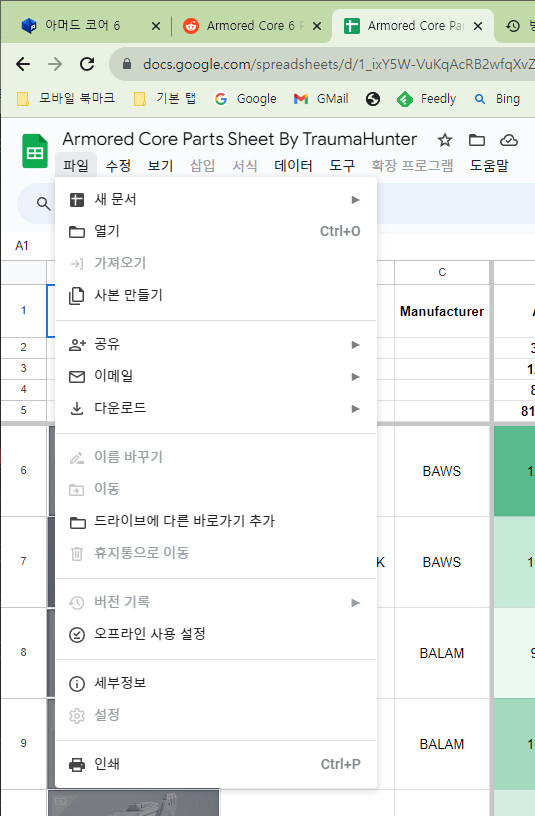Viewport: 535px width, 816px height.
Task: Click the browser address bar URL
Action: point(338,64)
